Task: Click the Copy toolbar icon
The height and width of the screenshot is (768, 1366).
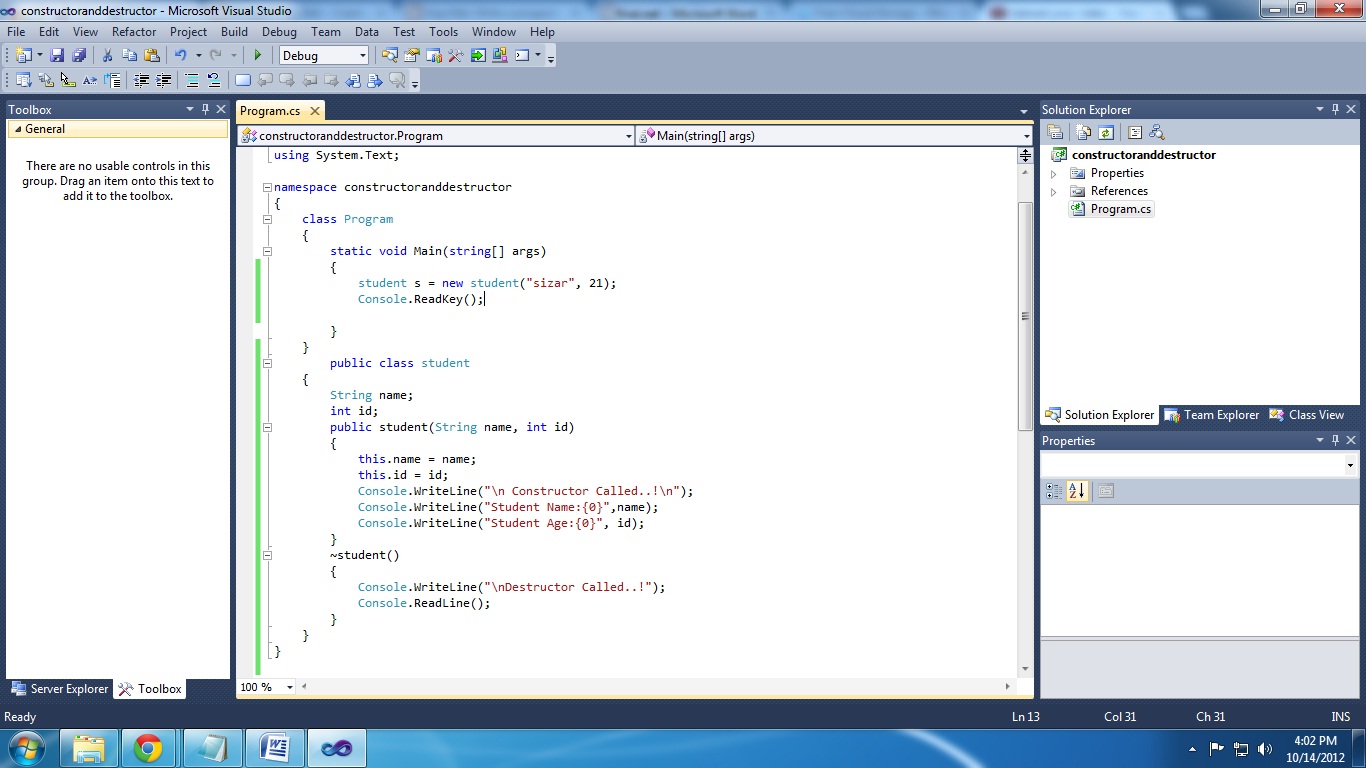Action: [x=129, y=55]
